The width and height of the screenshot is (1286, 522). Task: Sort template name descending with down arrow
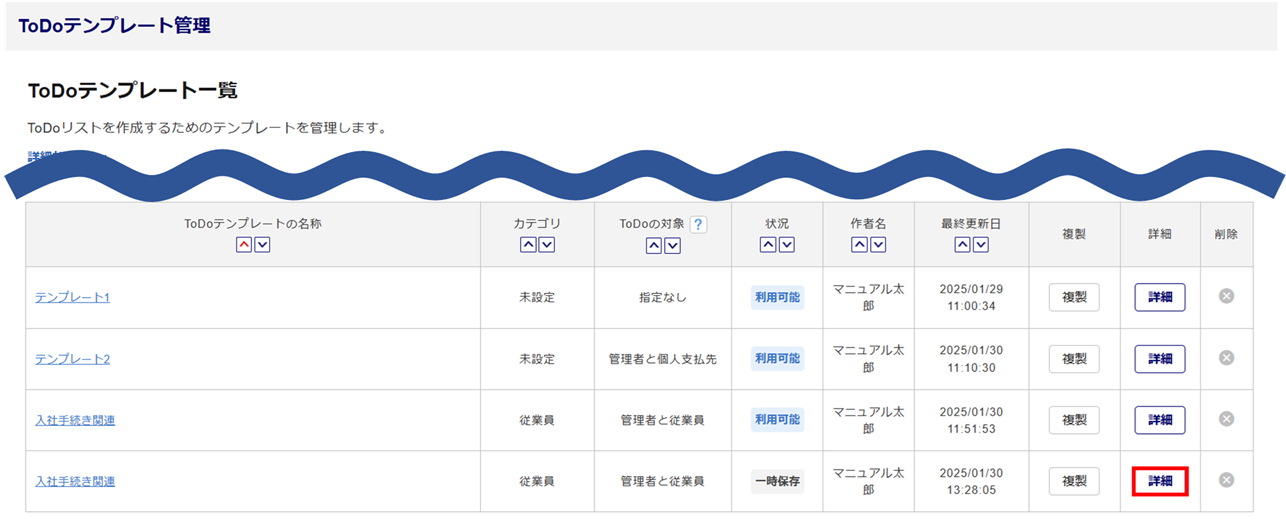click(262, 245)
